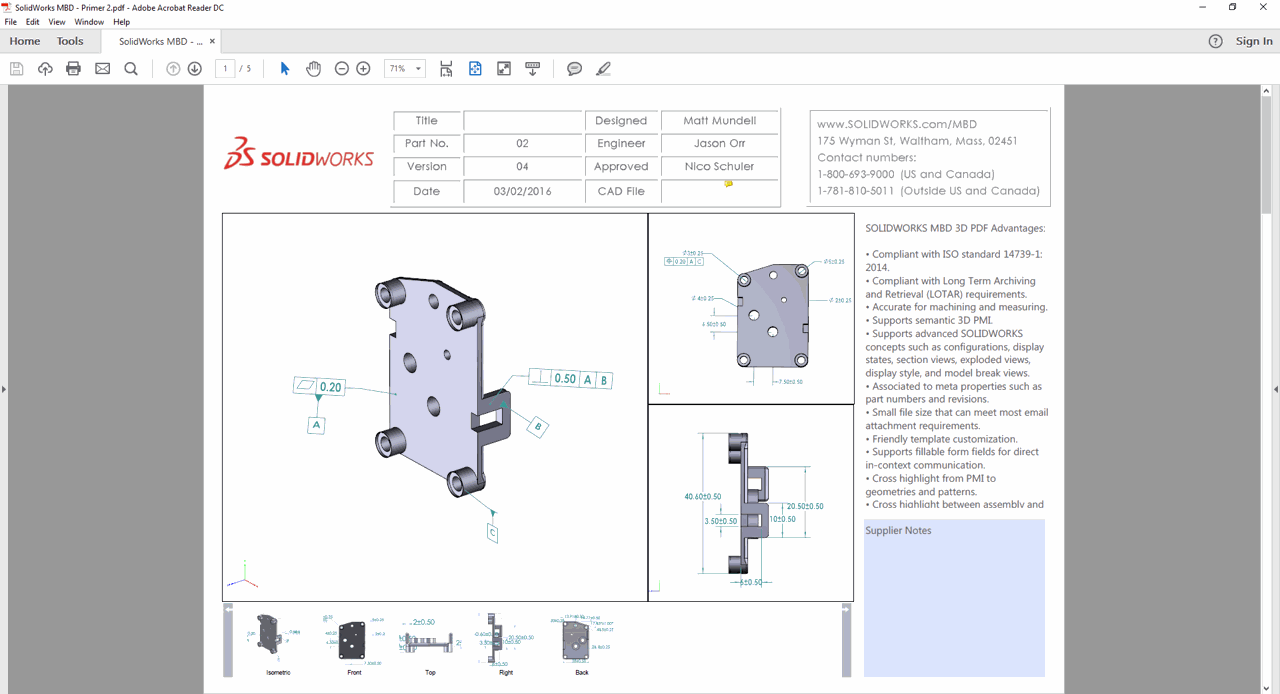
Task: Select the SolidWorks MBD document tab
Action: click(x=161, y=41)
